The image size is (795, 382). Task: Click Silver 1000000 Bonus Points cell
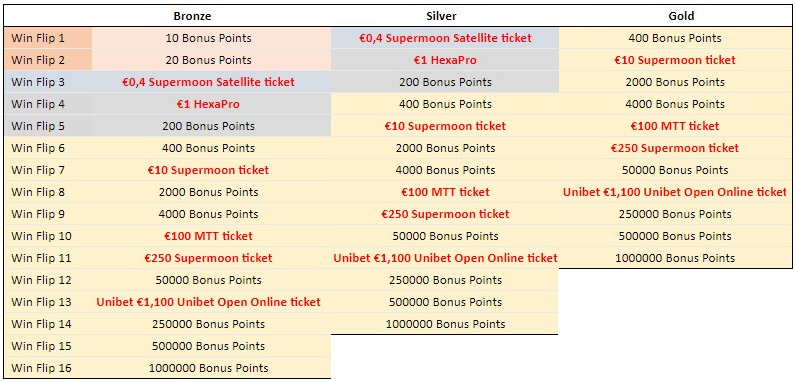click(445, 324)
